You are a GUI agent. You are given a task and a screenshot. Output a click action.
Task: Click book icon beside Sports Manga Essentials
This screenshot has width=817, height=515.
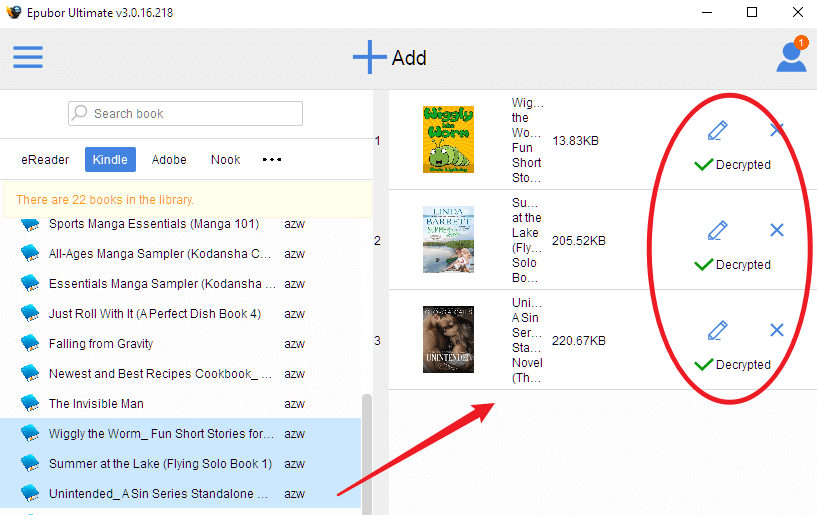click(x=30, y=225)
